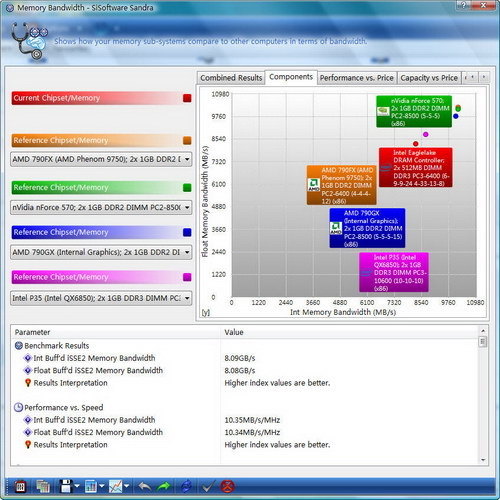Click the checkmark OK icon
Viewport: 500px width, 500px height.
(207, 487)
